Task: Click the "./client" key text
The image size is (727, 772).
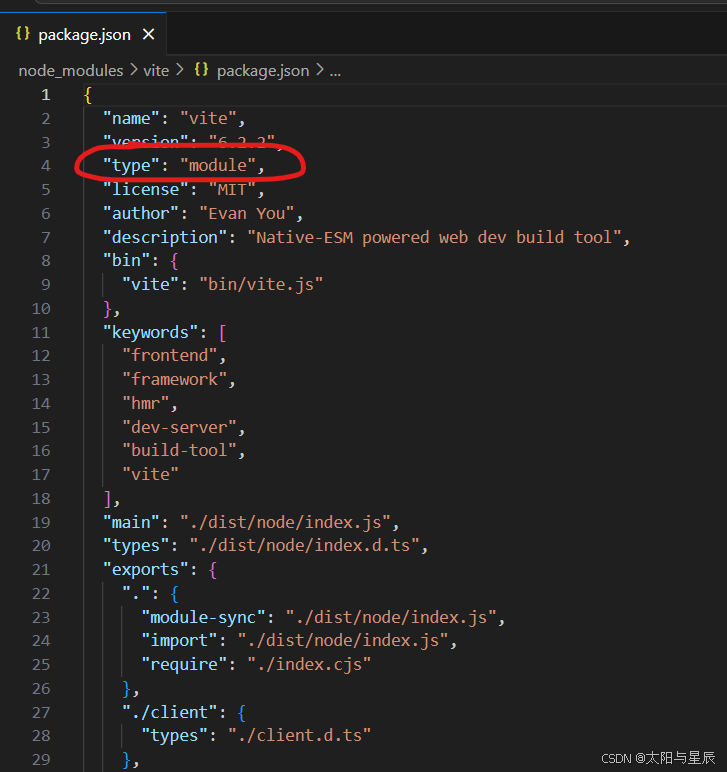Action: coord(170,712)
